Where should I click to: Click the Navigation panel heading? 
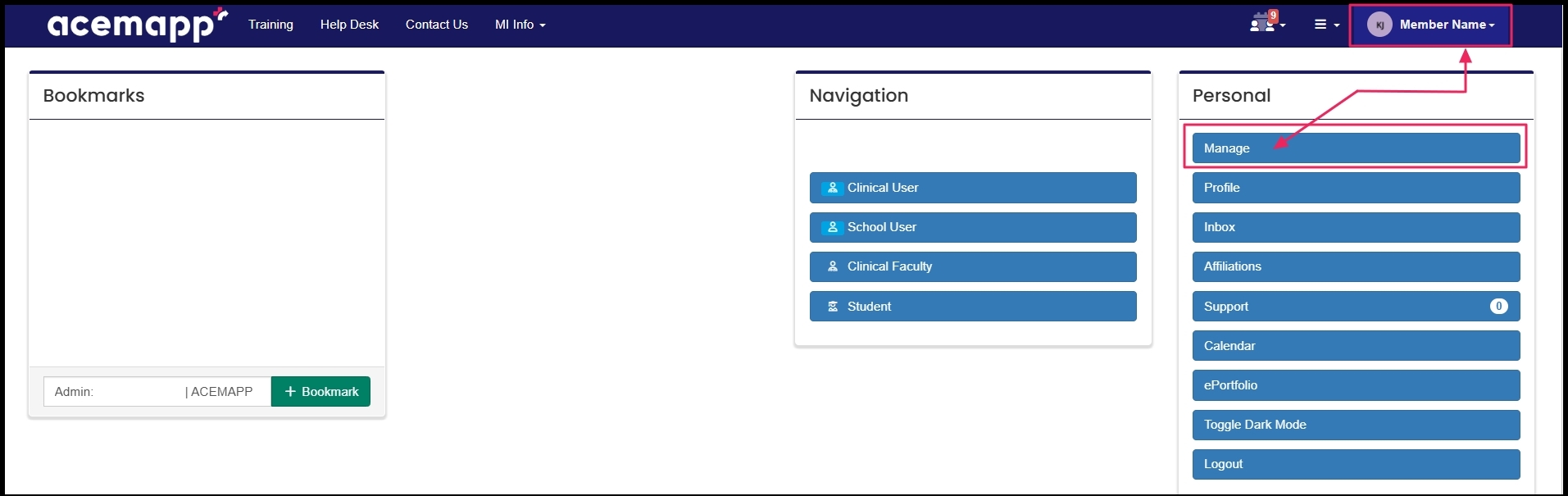pos(858,95)
